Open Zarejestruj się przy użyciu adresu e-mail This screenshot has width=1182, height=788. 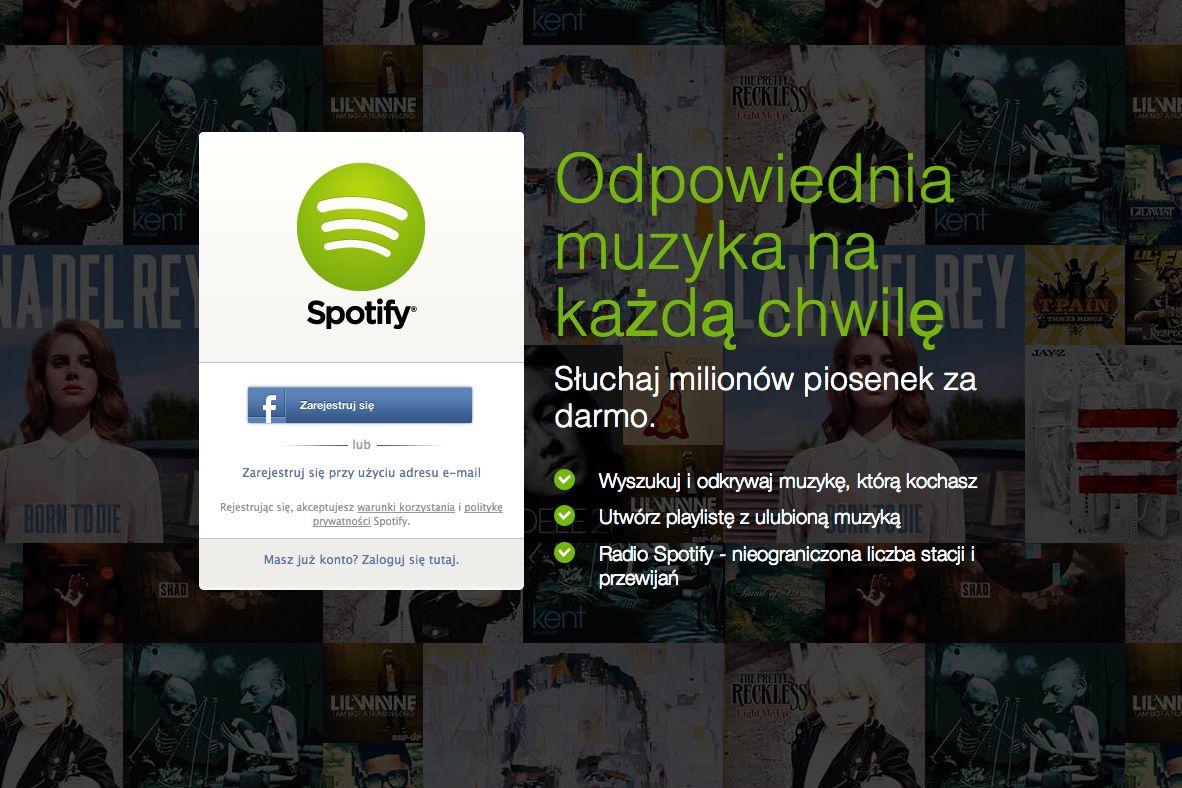361,473
